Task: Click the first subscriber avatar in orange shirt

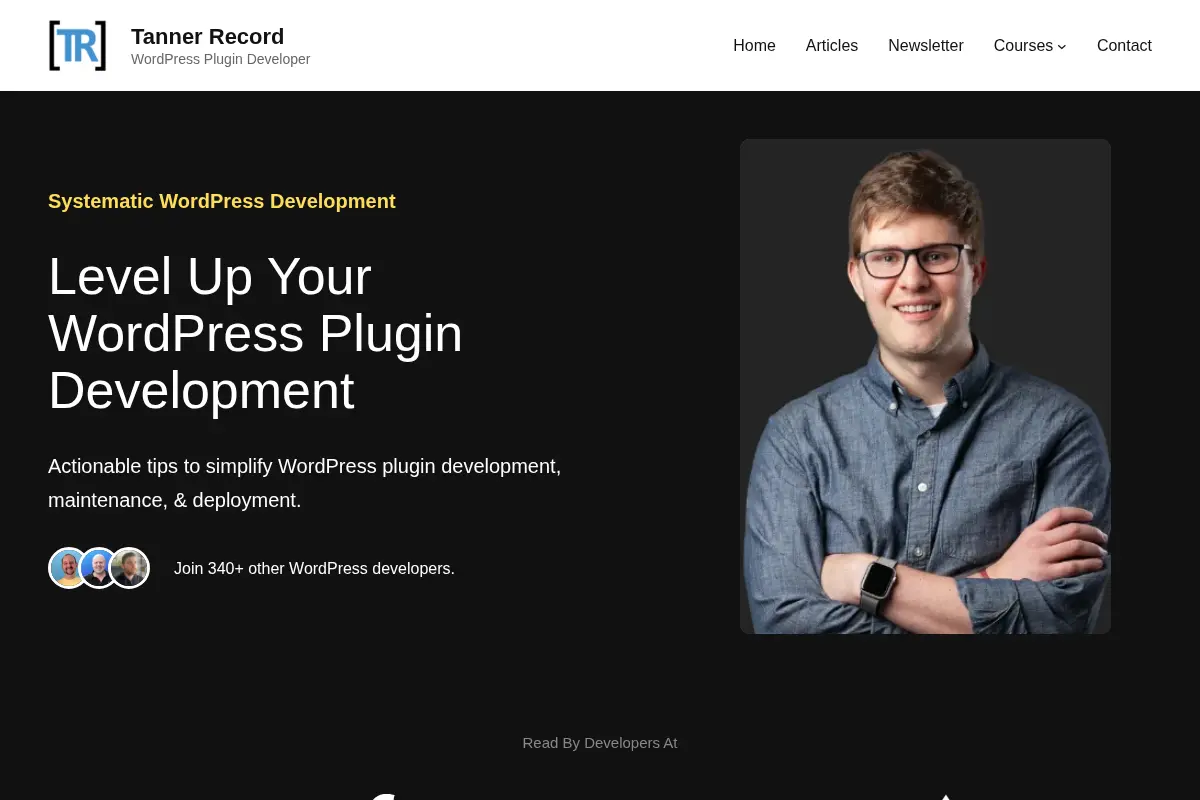Action: (68, 568)
